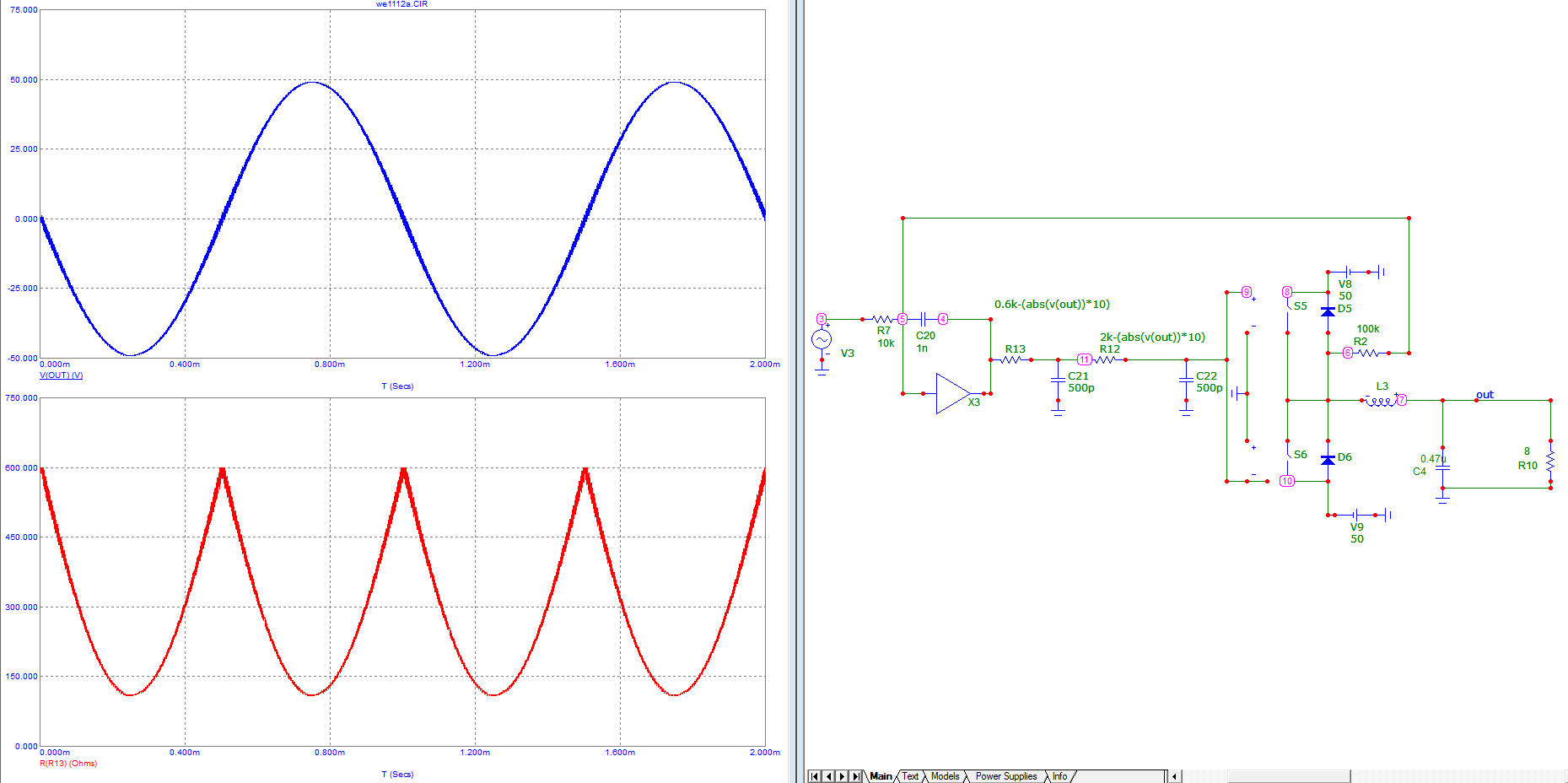Click the 0.6k-(abs(v(out))*10) expression text
The height and width of the screenshot is (783, 1568).
click(1052, 304)
